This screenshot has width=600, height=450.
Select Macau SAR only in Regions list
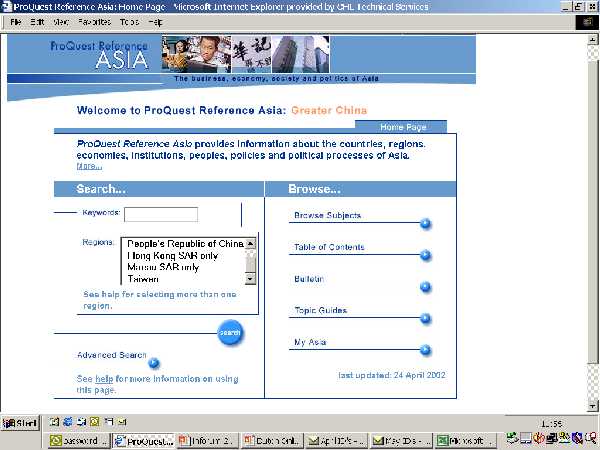(163, 267)
